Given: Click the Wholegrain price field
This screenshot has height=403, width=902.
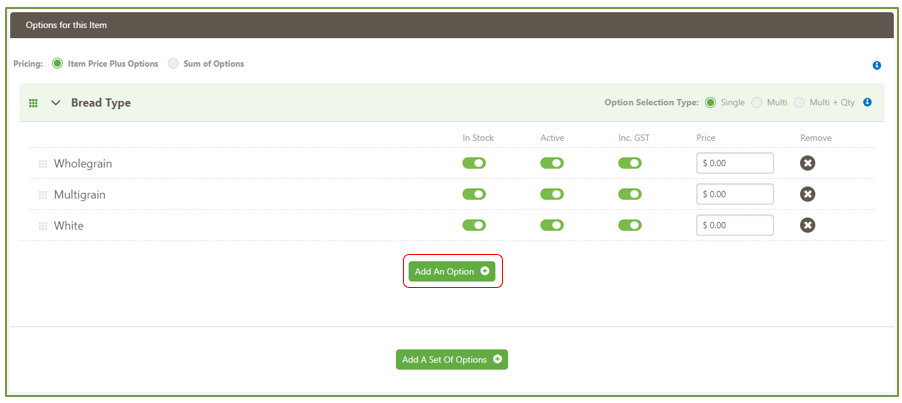Looking at the screenshot, I should coord(735,163).
